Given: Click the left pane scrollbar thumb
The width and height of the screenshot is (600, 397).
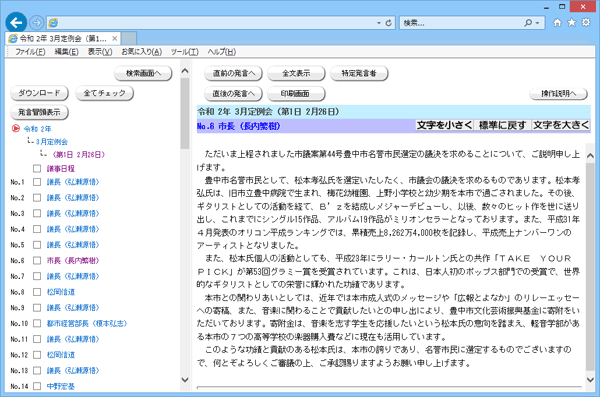Looking at the screenshot, I should (x=185, y=113).
